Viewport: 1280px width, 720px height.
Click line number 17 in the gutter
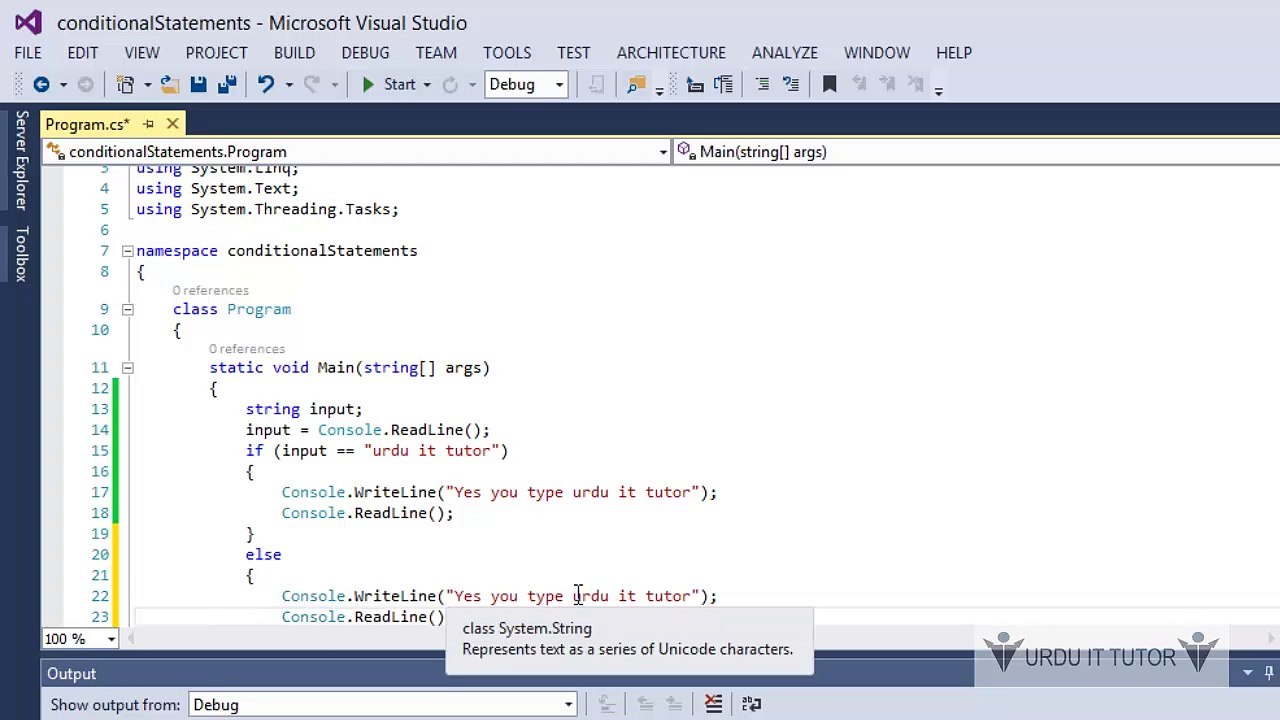(100, 492)
